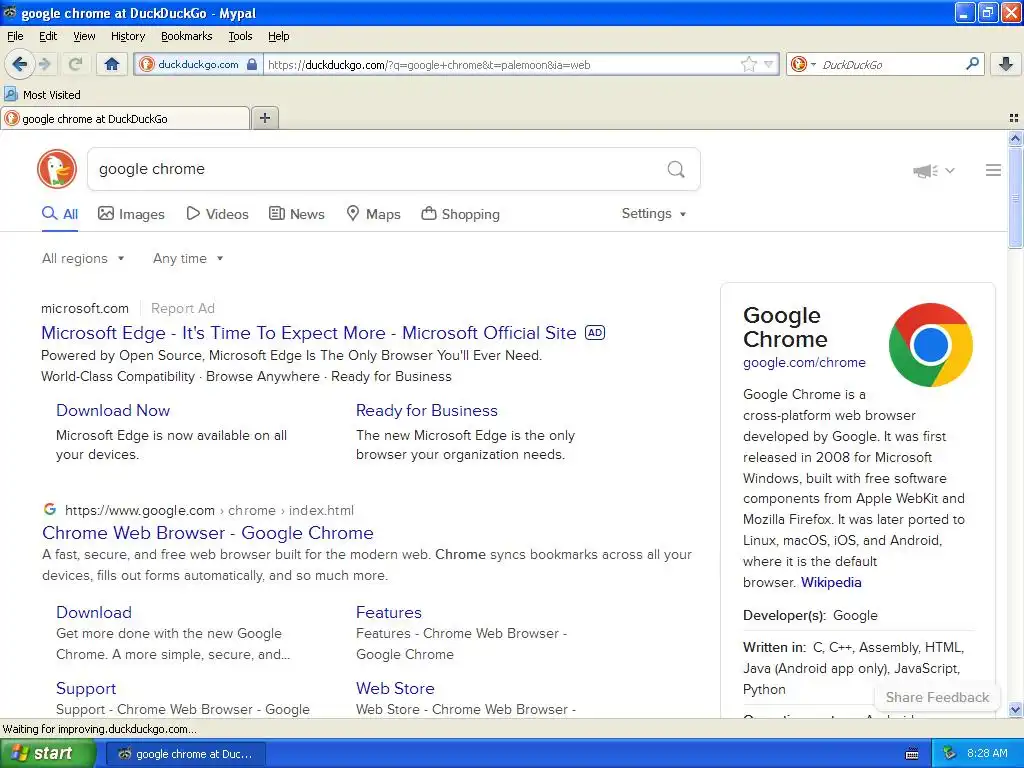Click the search bar magnifier icon

pos(972,64)
